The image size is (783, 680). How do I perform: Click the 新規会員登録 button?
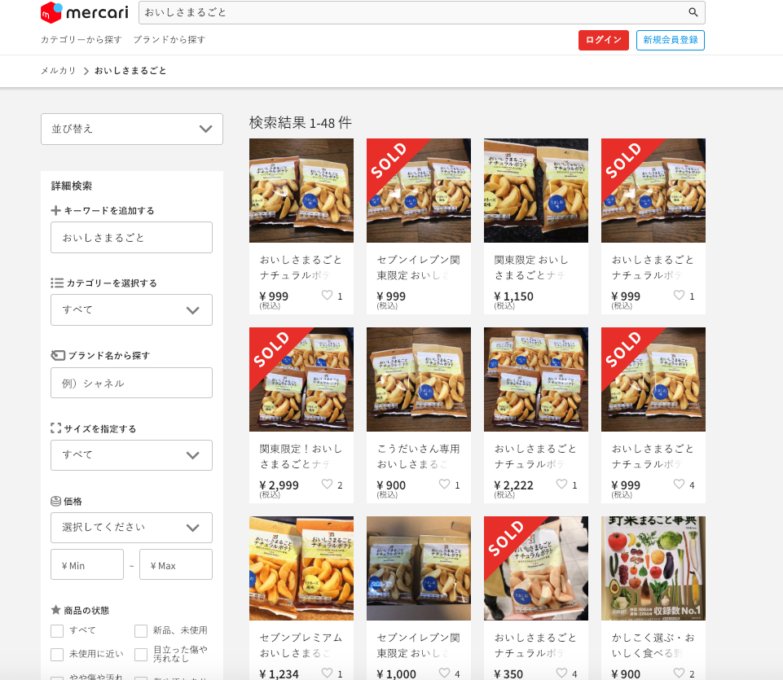pyautogui.click(x=670, y=40)
